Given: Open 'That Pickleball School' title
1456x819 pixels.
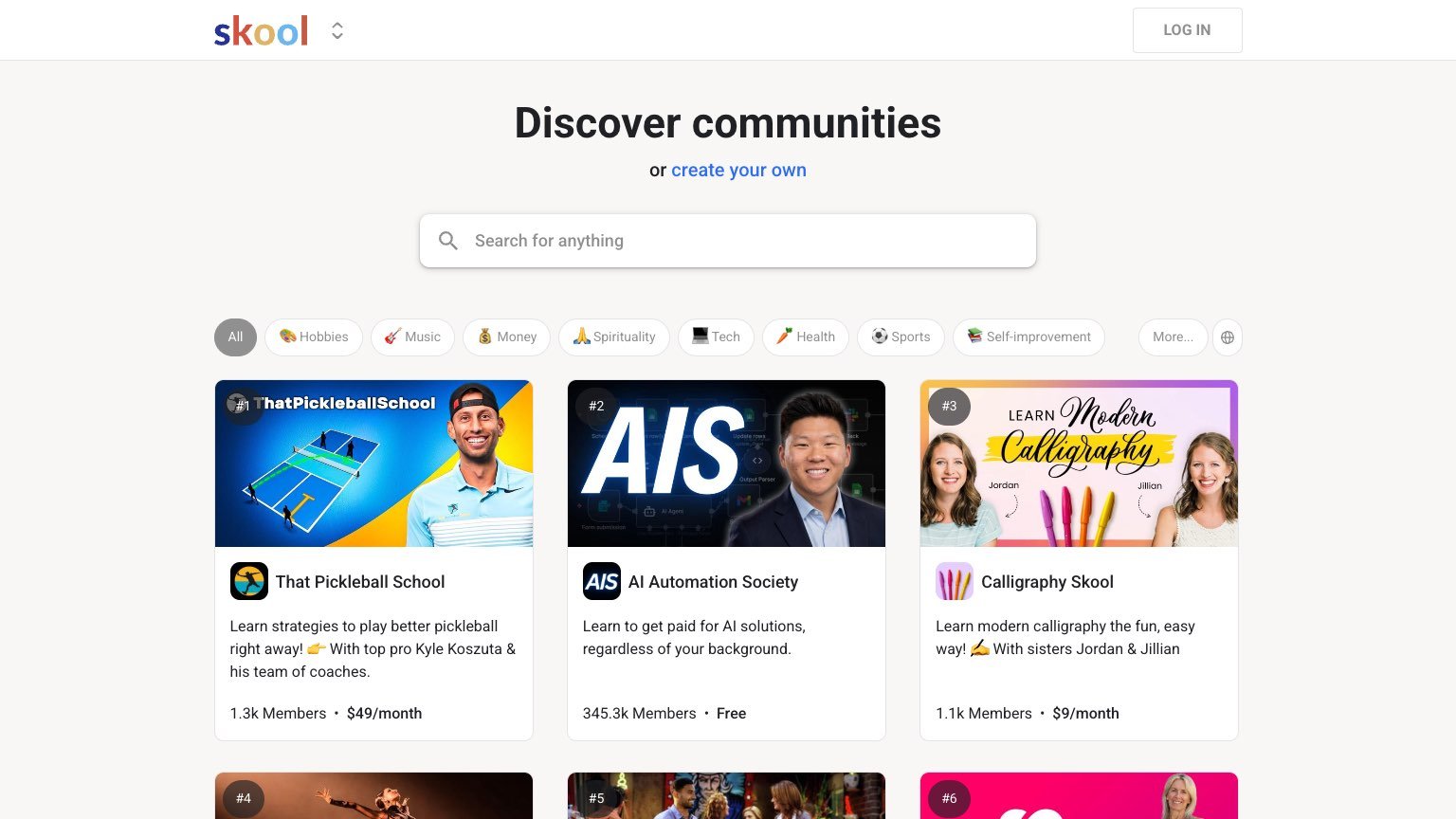Looking at the screenshot, I should [360, 582].
